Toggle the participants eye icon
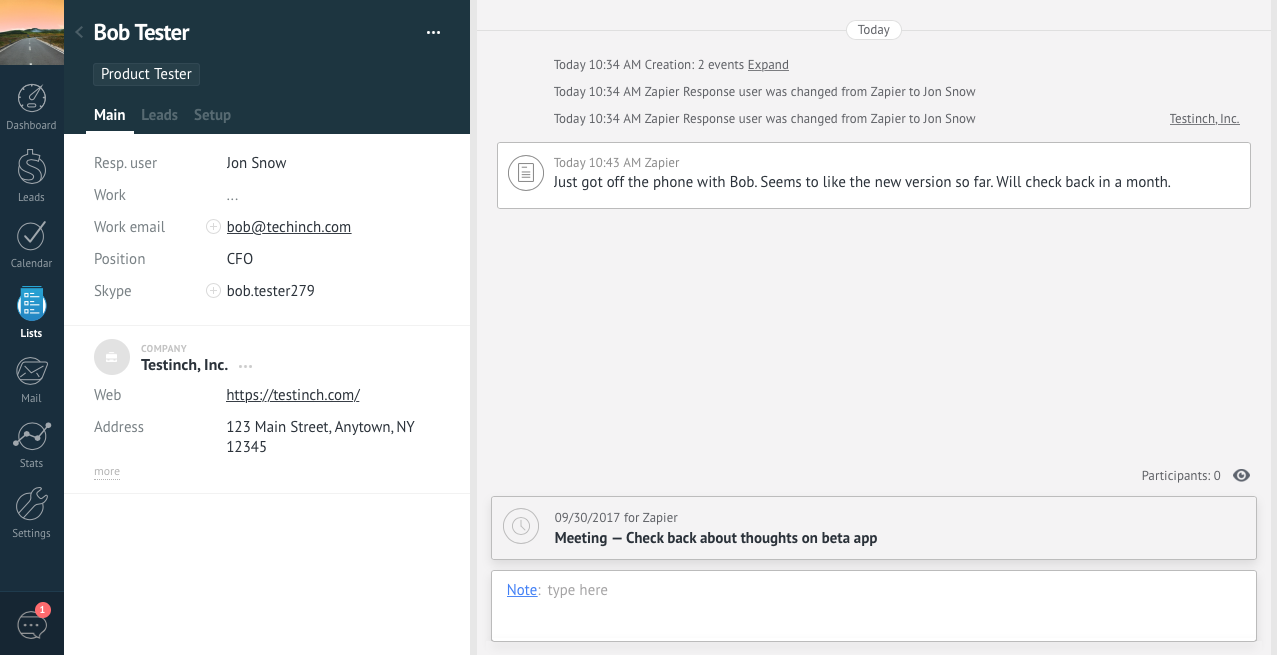Screen dimensions: 1277x655 1241,476
